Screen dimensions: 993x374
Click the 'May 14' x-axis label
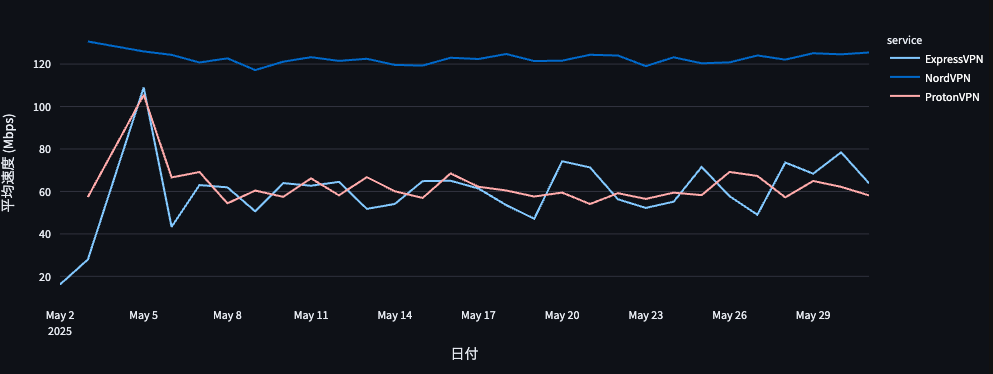coord(395,315)
